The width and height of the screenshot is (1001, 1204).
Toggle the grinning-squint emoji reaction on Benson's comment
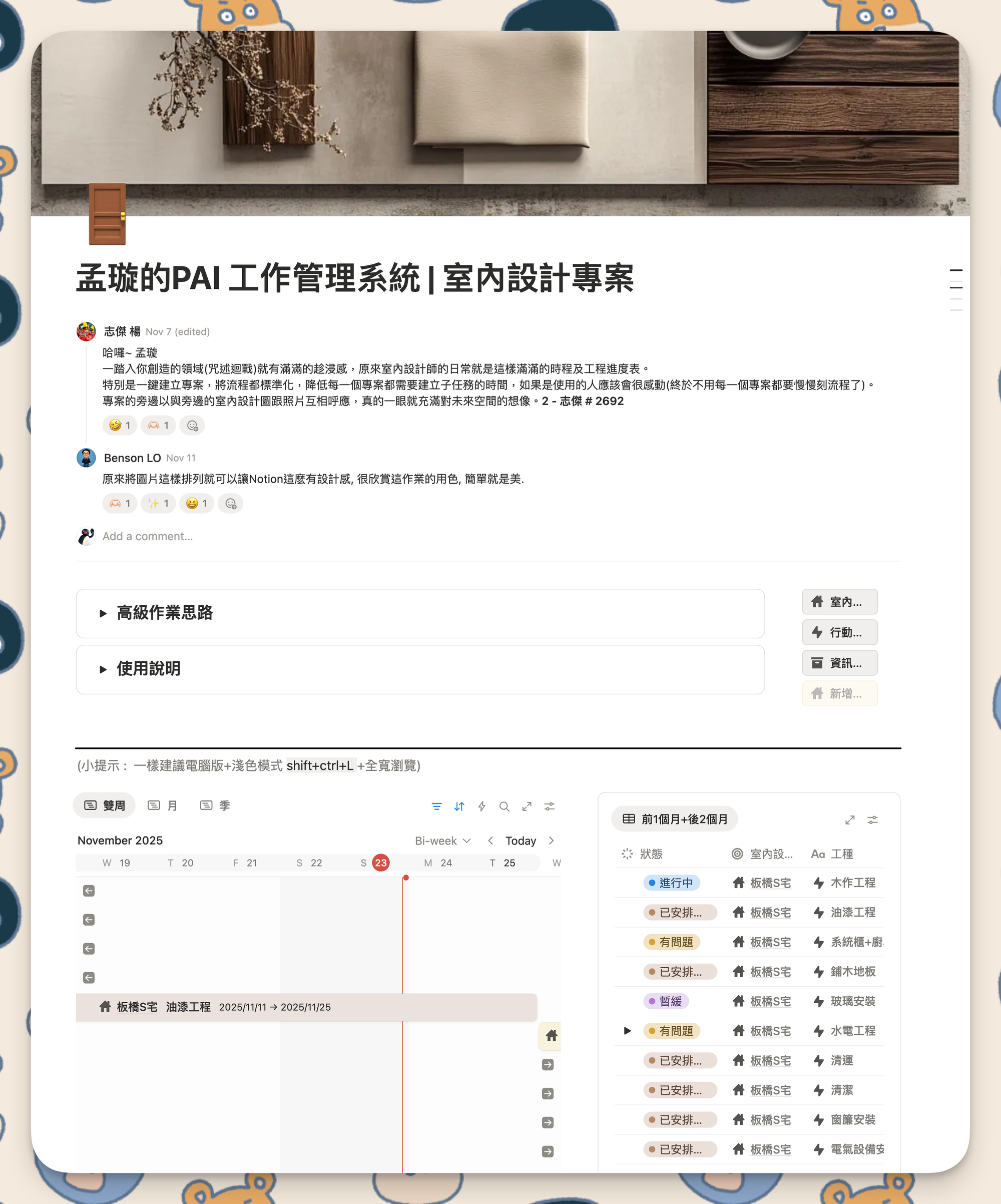point(197,504)
